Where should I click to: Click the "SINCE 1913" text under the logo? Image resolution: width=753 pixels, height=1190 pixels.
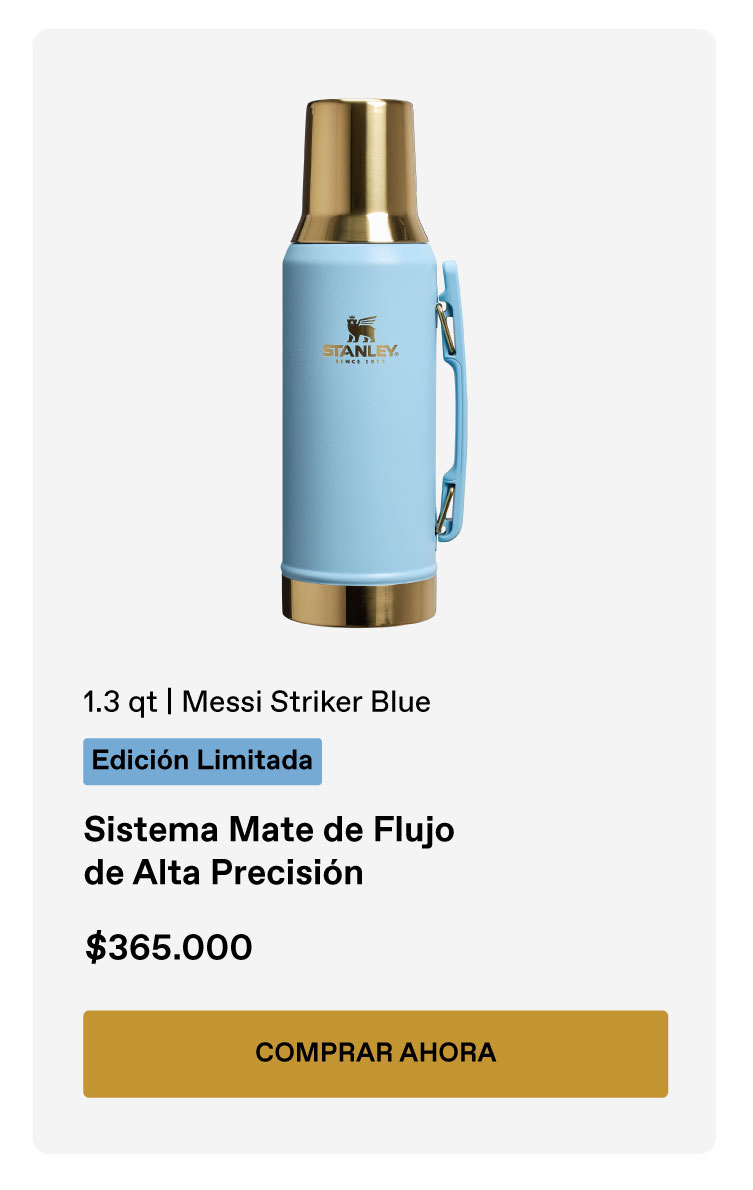tap(360, 362)
